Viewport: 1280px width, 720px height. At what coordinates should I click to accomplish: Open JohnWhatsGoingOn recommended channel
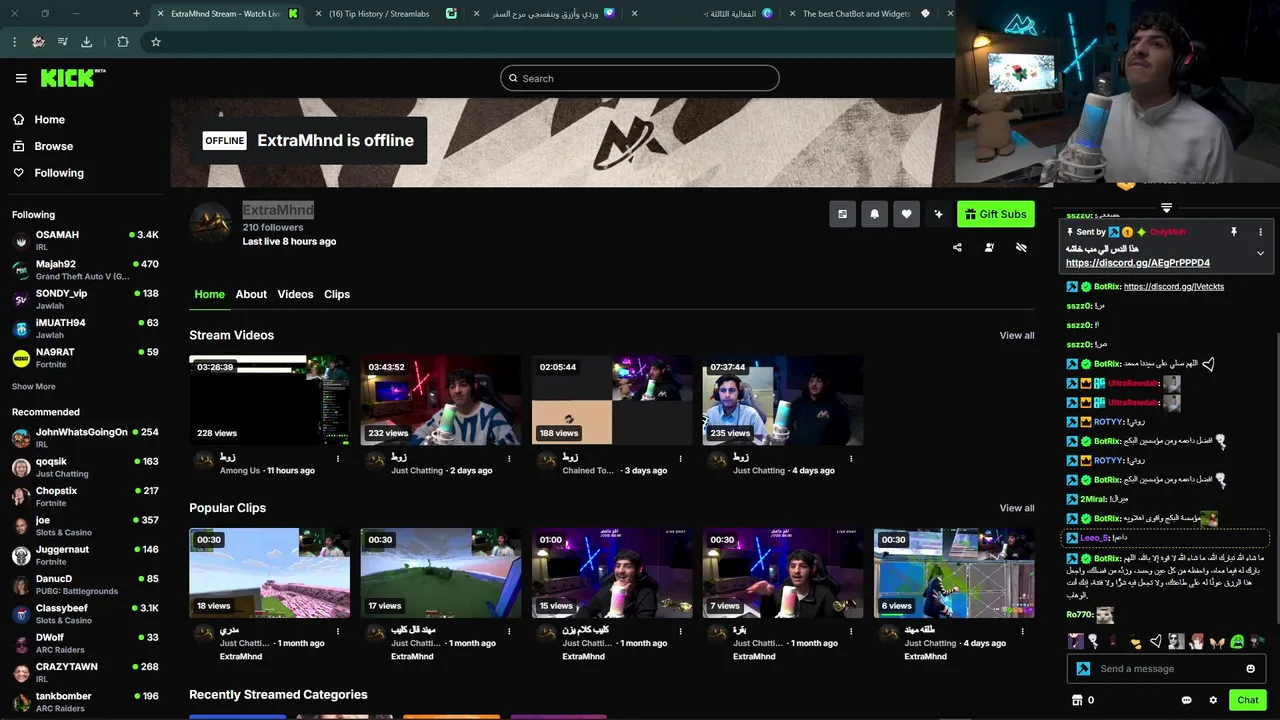85,438
